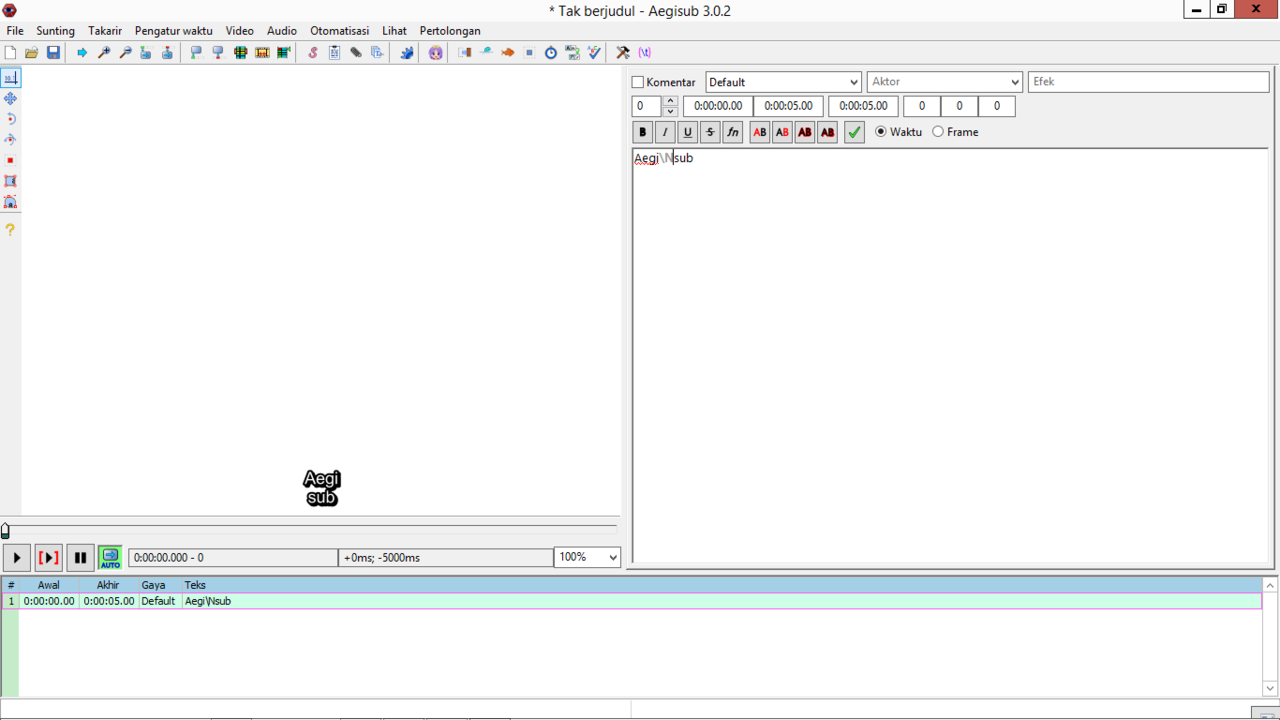The width and height of the screenshot is (1280, 720).
Task: Pause video playback
Action: [80, 558]
